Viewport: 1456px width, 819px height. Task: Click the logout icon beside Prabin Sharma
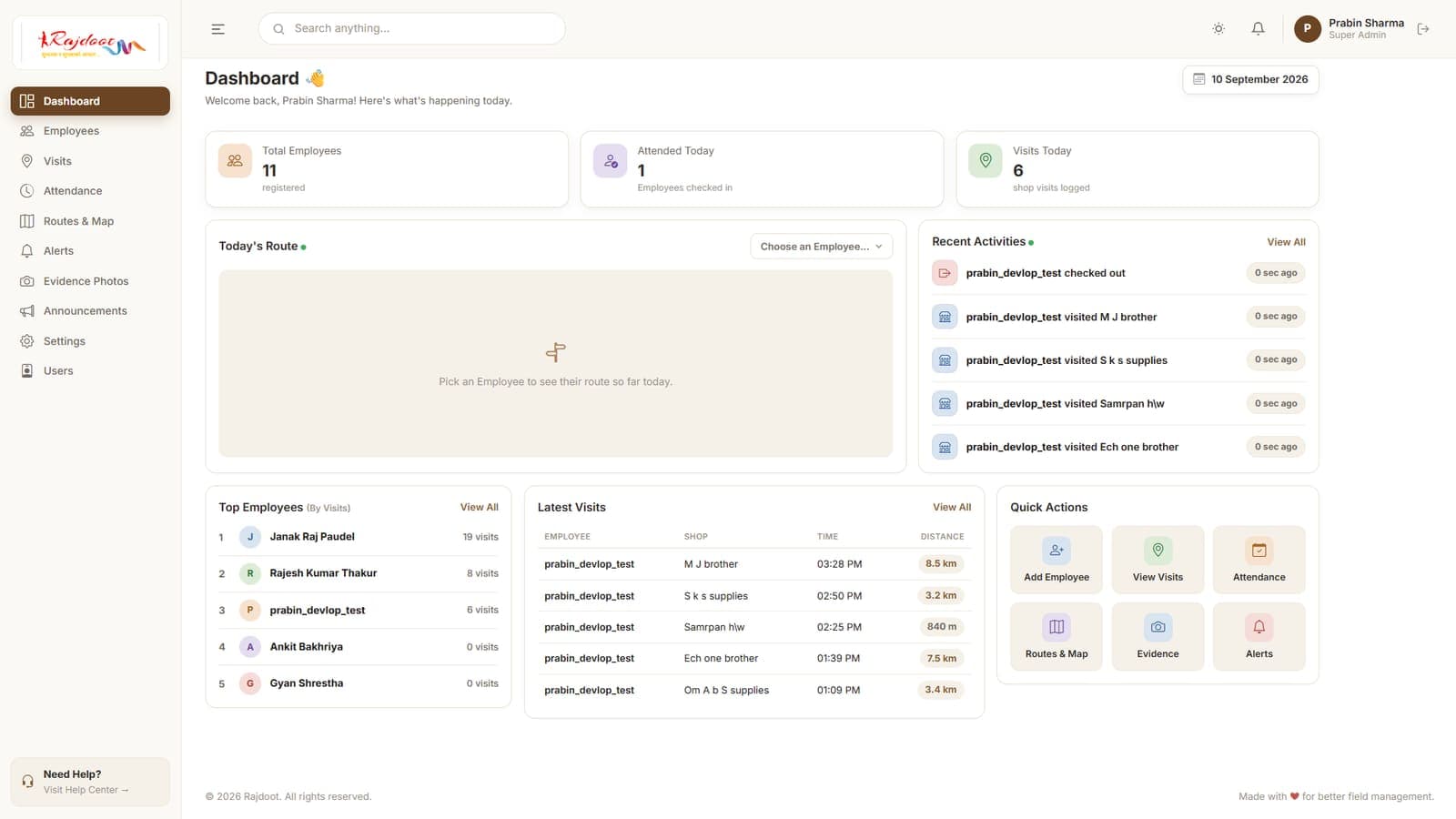(x=1423, y=29)
